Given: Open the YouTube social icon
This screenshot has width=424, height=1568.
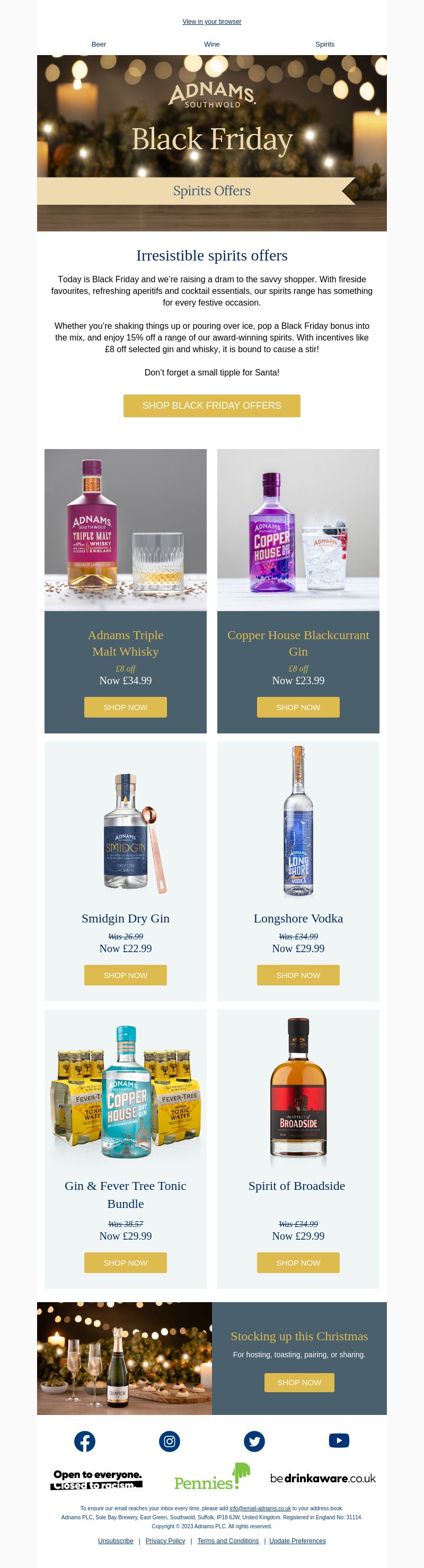Looking at the screenshot, I should tap(339, 1441).
